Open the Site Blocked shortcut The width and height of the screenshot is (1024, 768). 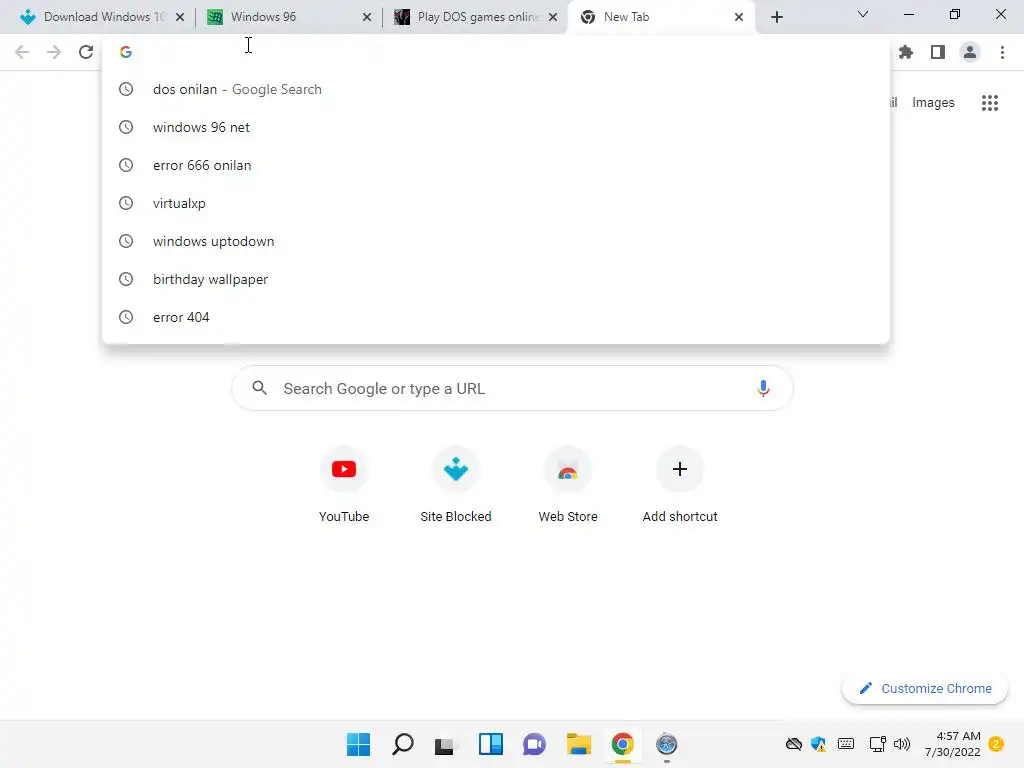pos(456,485)
